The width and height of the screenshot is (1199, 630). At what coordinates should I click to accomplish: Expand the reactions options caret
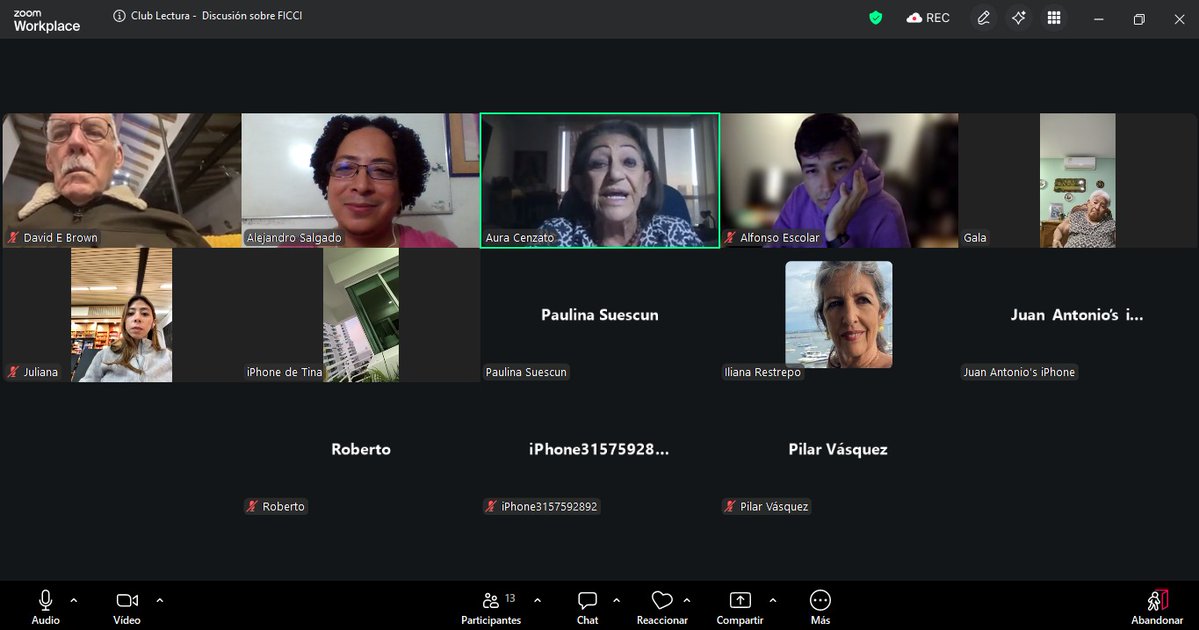(687, 601)
